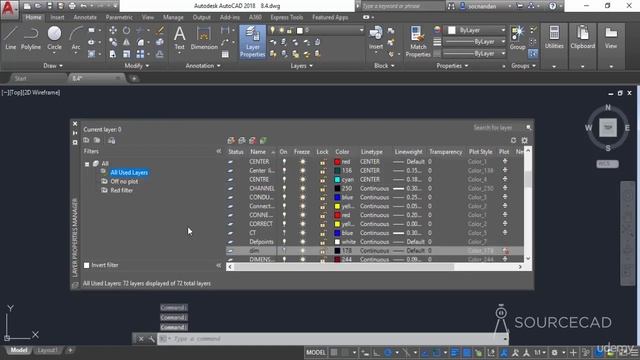
Task: Click New Group Filter icon
Action: click(x=97, y=140)
